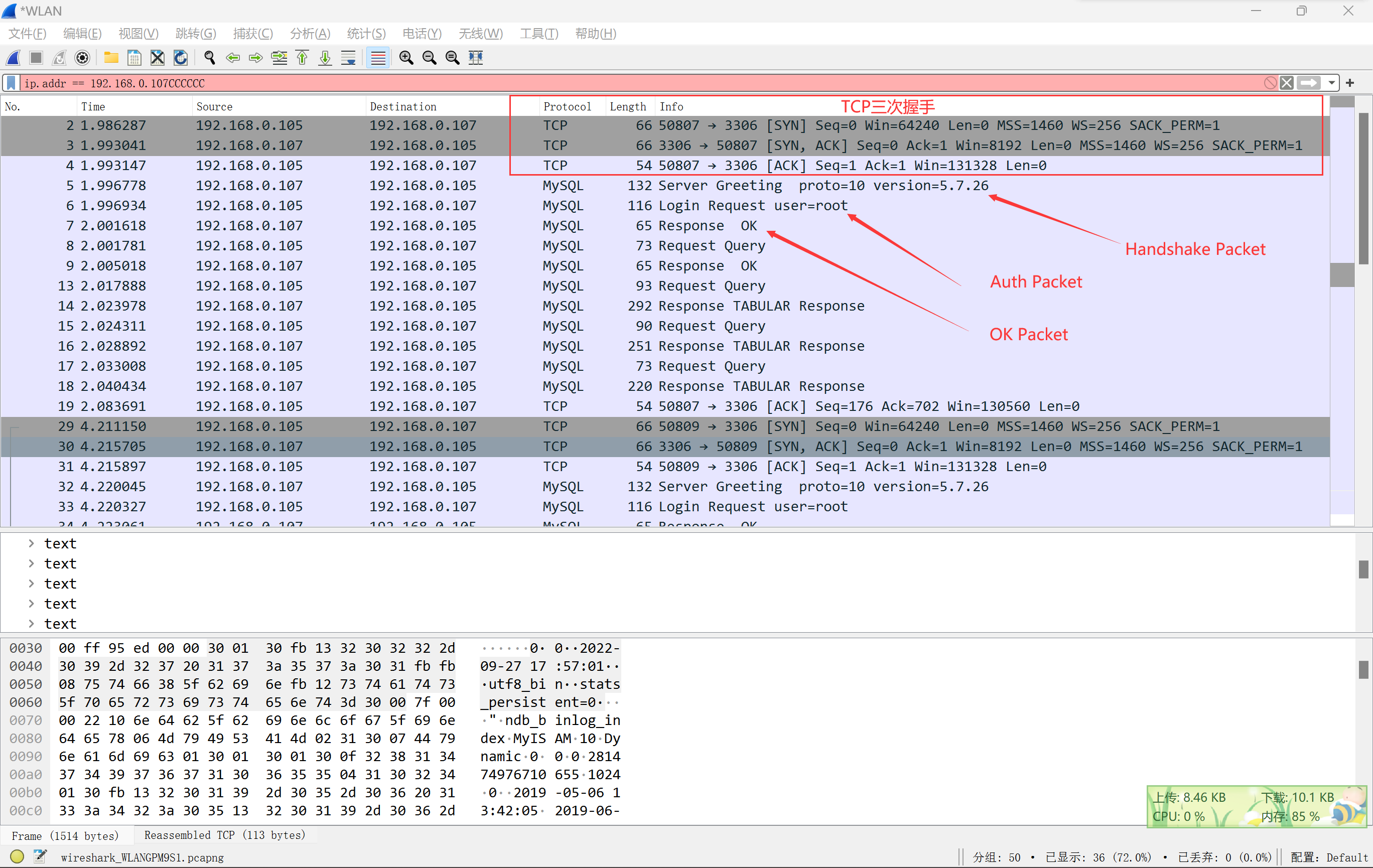Select packet 6, Login Request at 1.996934
1373x868 pixels.
pos(665,206)
